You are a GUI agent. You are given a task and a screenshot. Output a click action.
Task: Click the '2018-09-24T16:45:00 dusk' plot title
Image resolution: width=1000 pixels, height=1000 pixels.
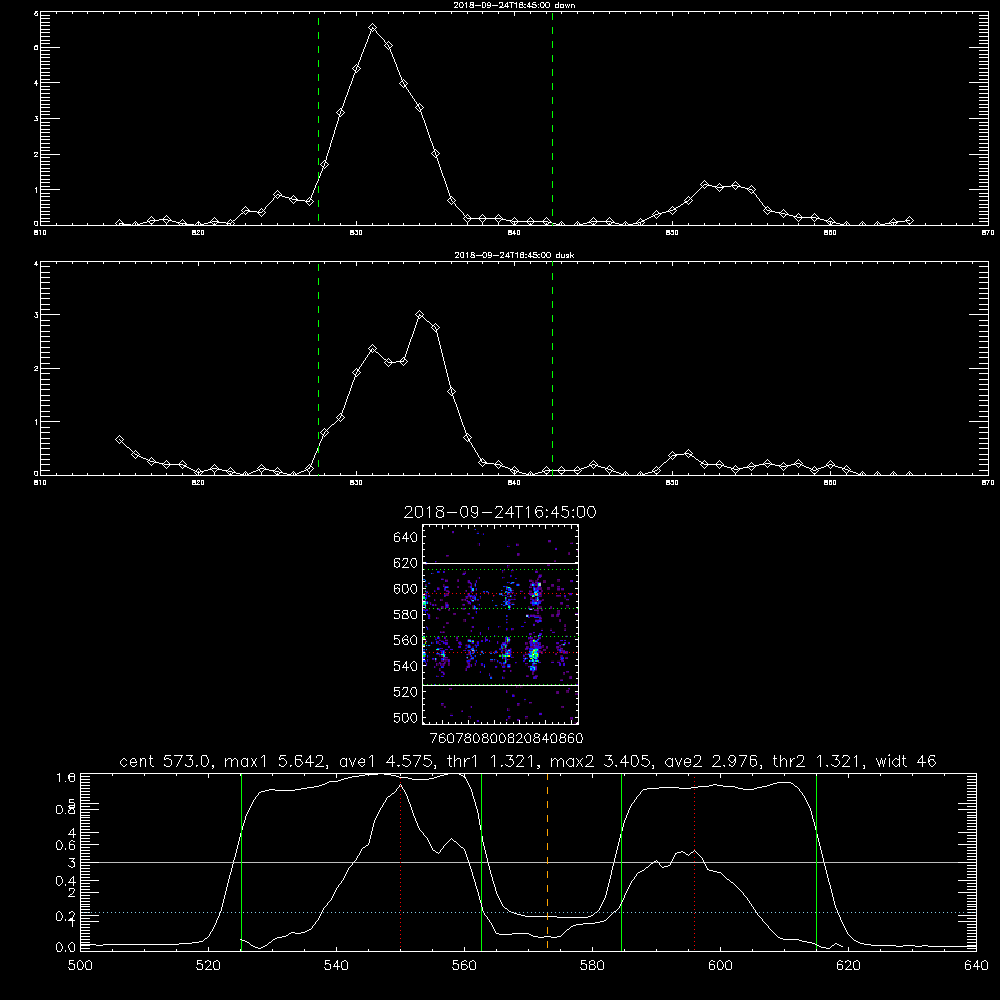[514, 255]
